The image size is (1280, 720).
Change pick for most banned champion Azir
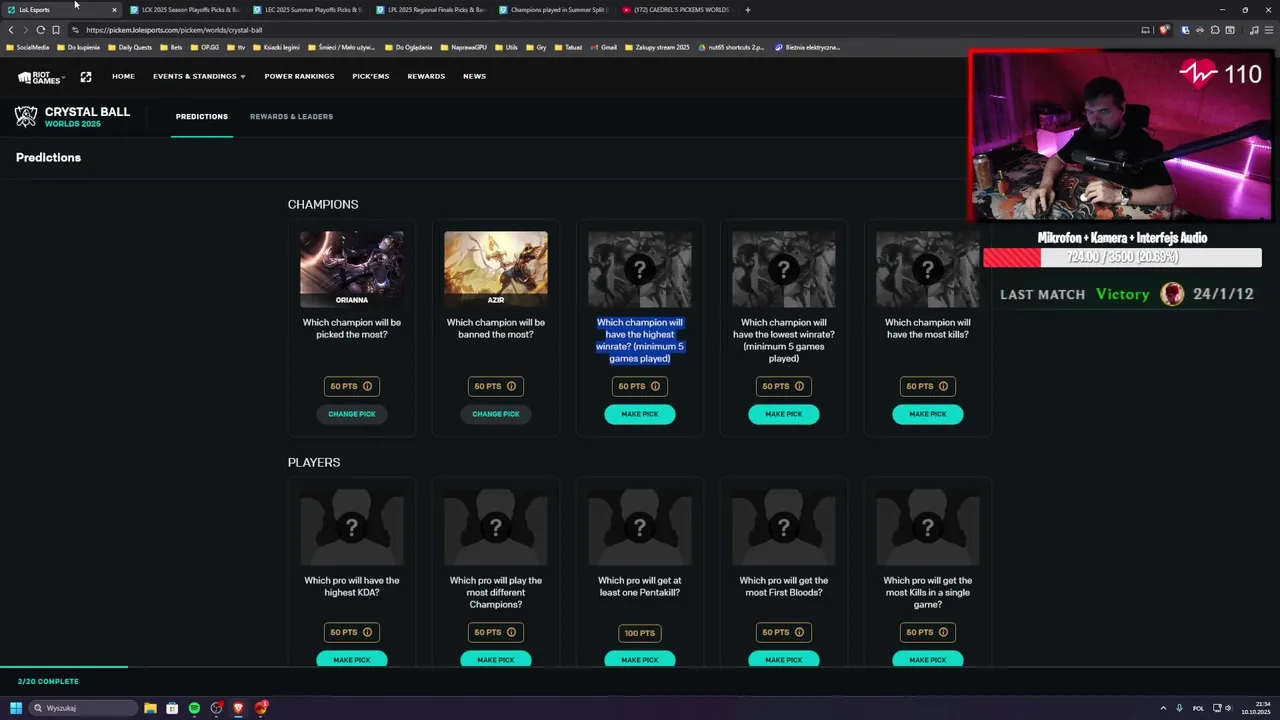(x=496, y=414)
